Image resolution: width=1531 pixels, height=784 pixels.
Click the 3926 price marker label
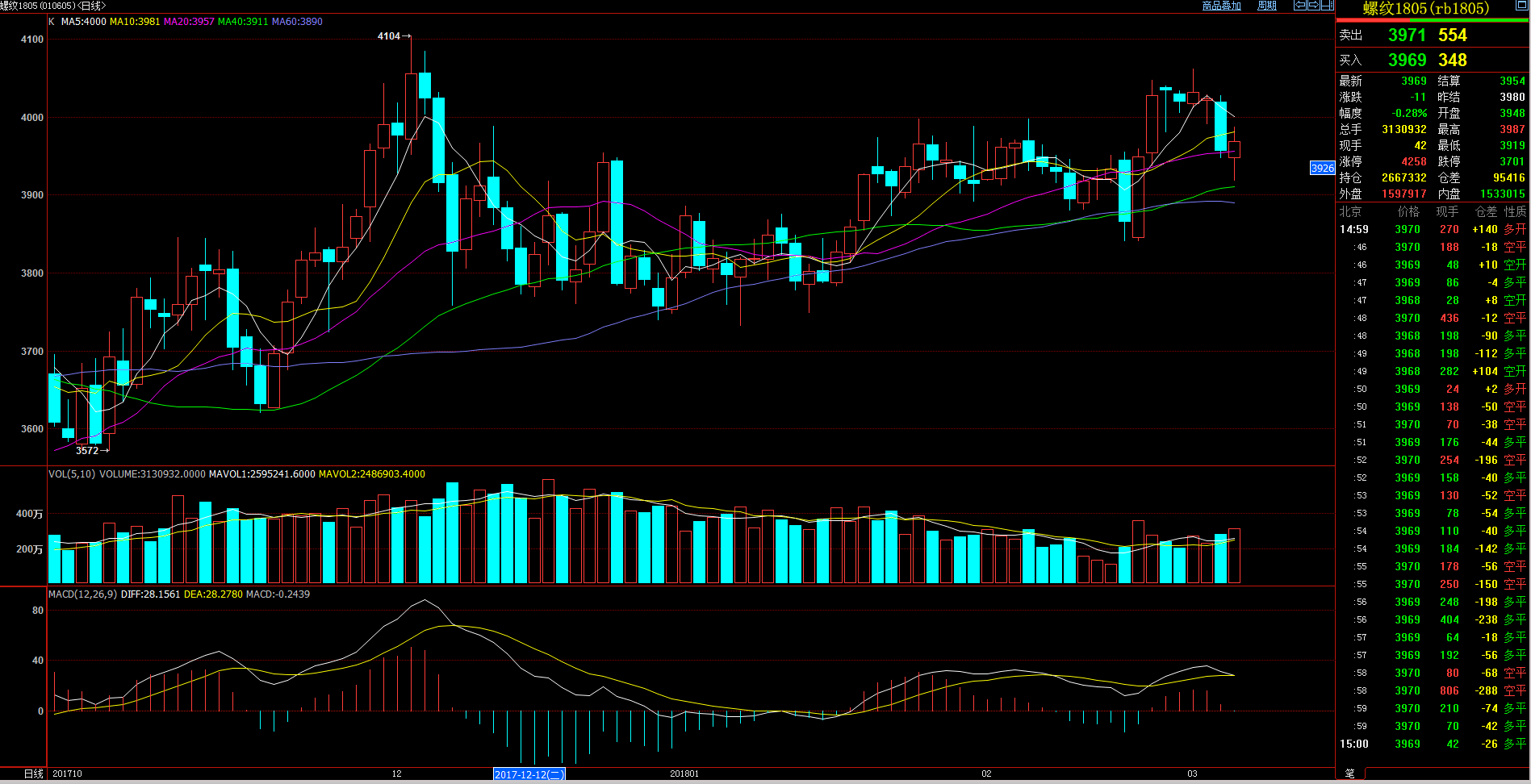[x=1322, y=168]
